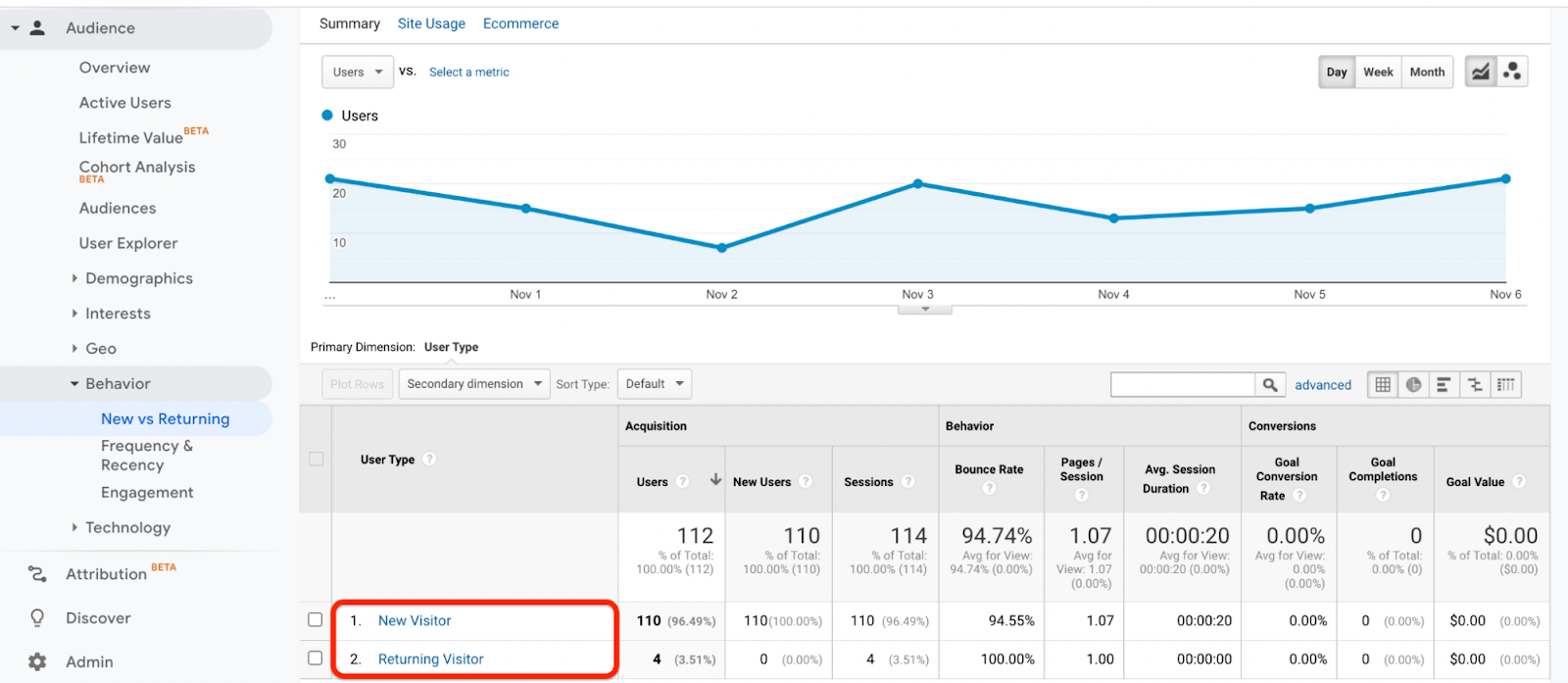This screenshot has width=1568, height=683.
Task: Select the comparison view icon
Action: click(1475, 385)
